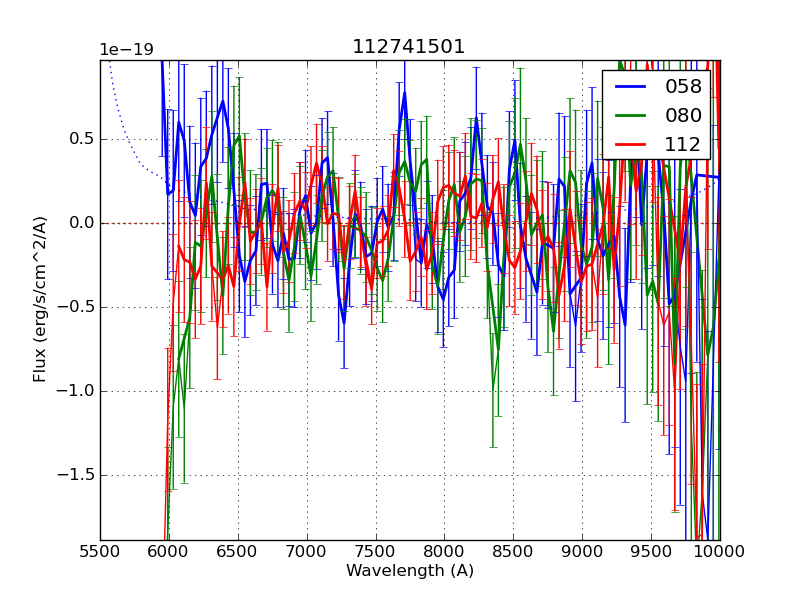The width and height of the screenshot is (800, 600).
Task: Click the 5500 x-axis tick label
Action: point(100,552)
